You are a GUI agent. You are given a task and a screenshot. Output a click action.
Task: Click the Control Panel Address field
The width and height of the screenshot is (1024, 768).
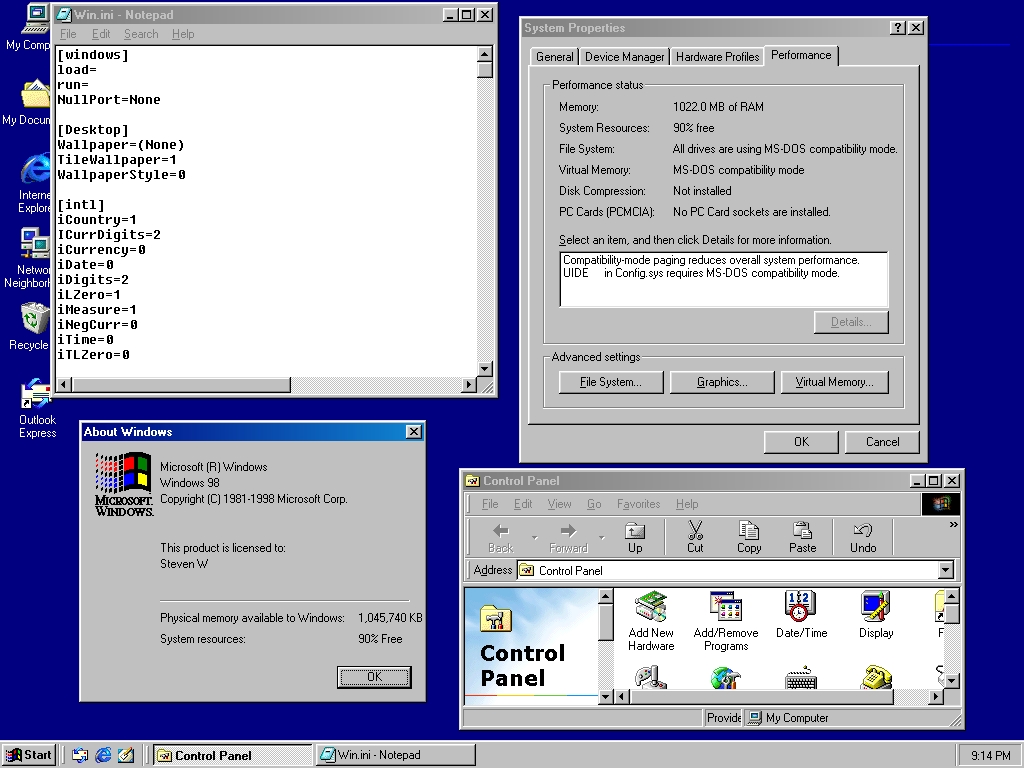pos(728,570)
